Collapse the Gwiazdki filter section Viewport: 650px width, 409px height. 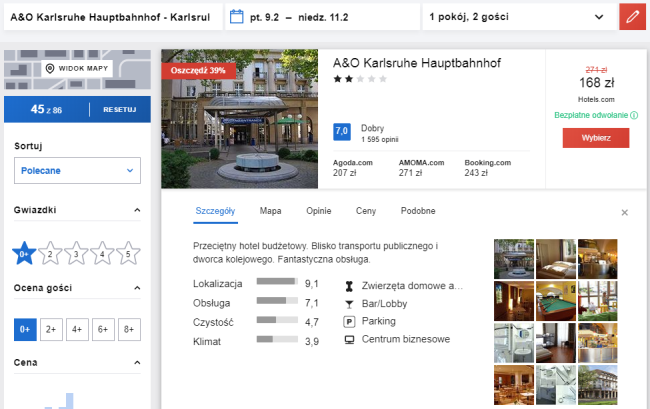pos(137,210)
